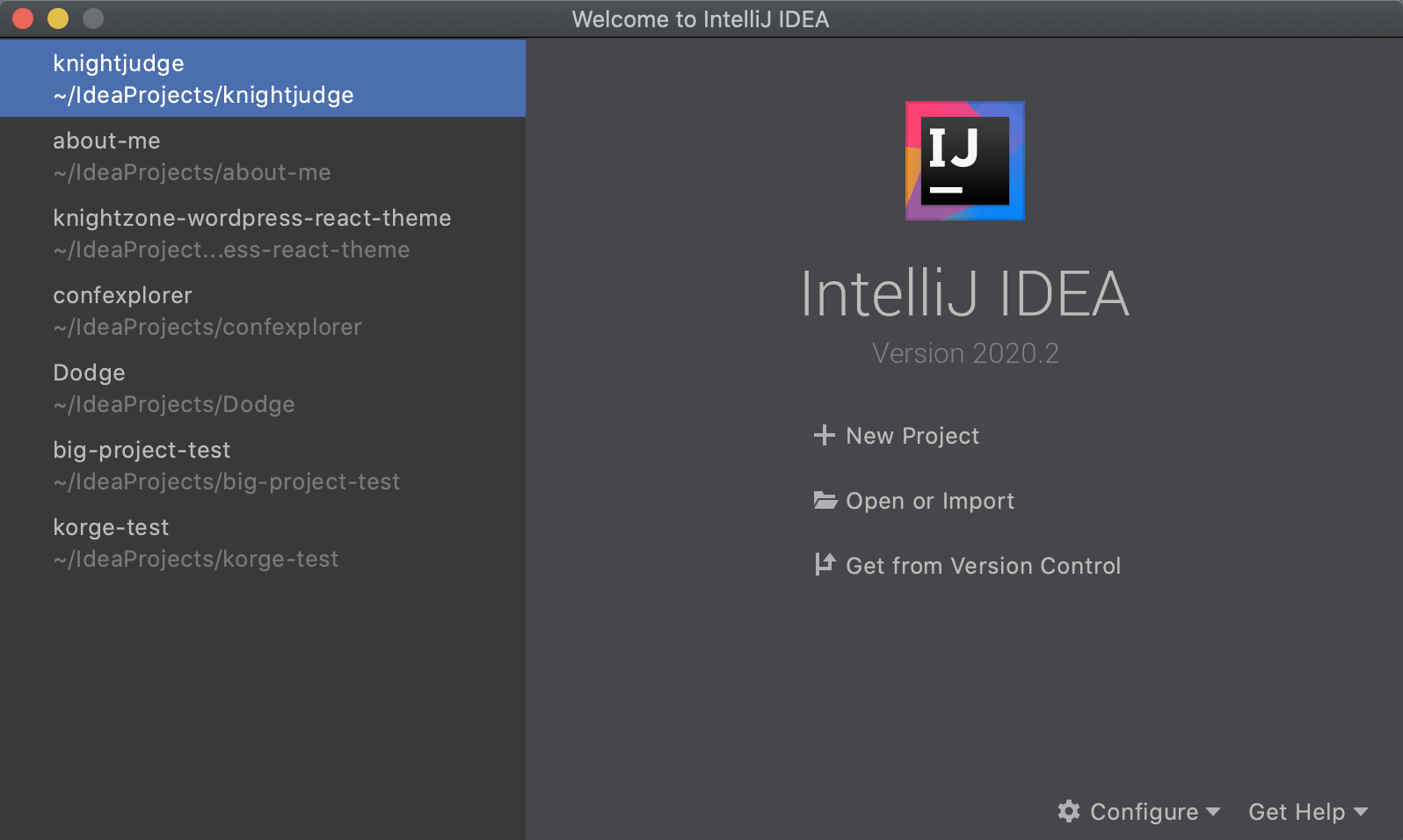Click the Version 2020.2 text
The width and height of the screenshot is (1403, 840).
pyautogui.click(x=965, y=353)
